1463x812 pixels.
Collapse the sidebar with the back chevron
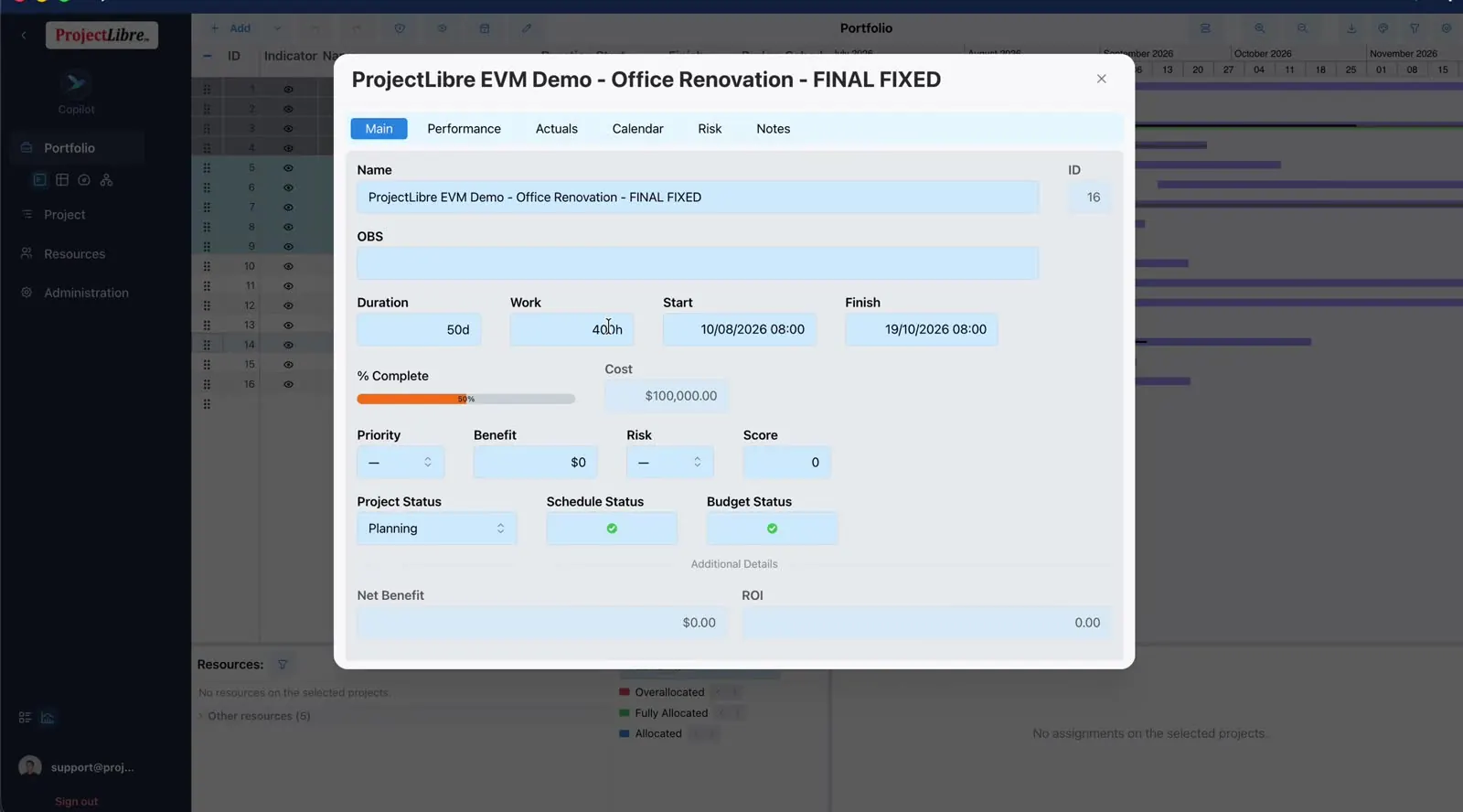(24, 36)
